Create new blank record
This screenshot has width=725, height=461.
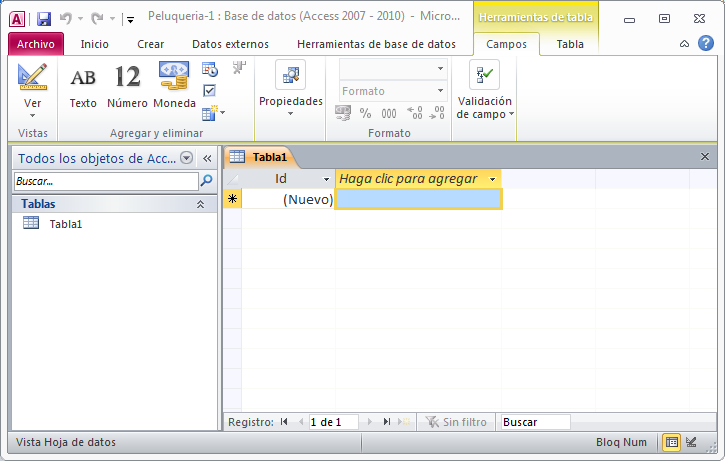pos(404,421)
